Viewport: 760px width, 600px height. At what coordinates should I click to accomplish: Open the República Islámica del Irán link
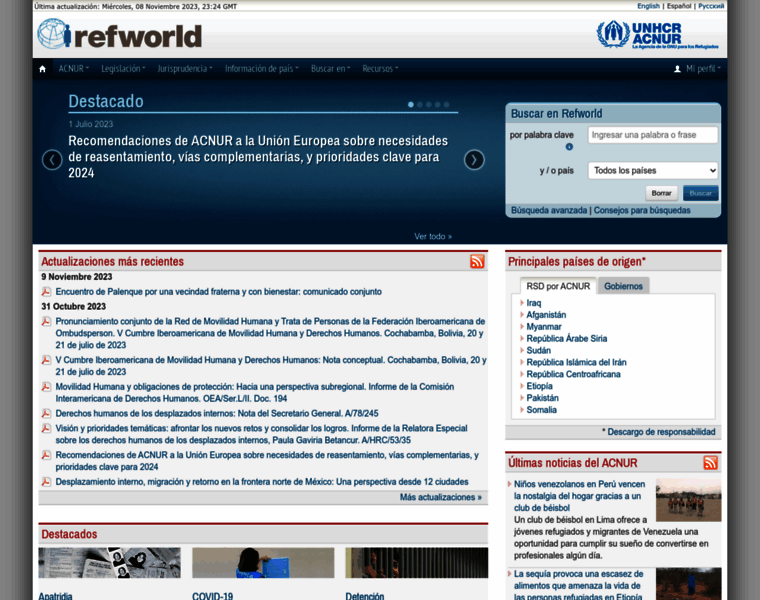click(x=576, y=363)
